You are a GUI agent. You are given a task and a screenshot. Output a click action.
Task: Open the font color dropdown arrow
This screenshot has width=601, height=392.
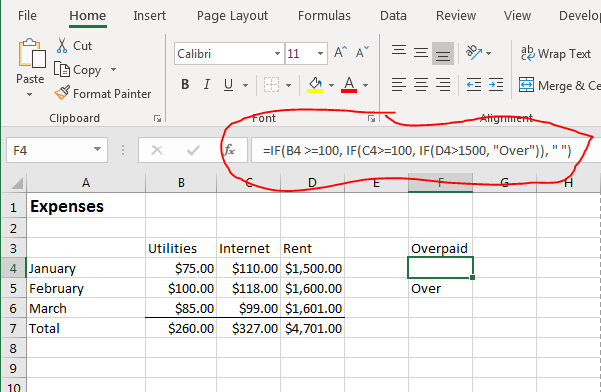[365, 85]
